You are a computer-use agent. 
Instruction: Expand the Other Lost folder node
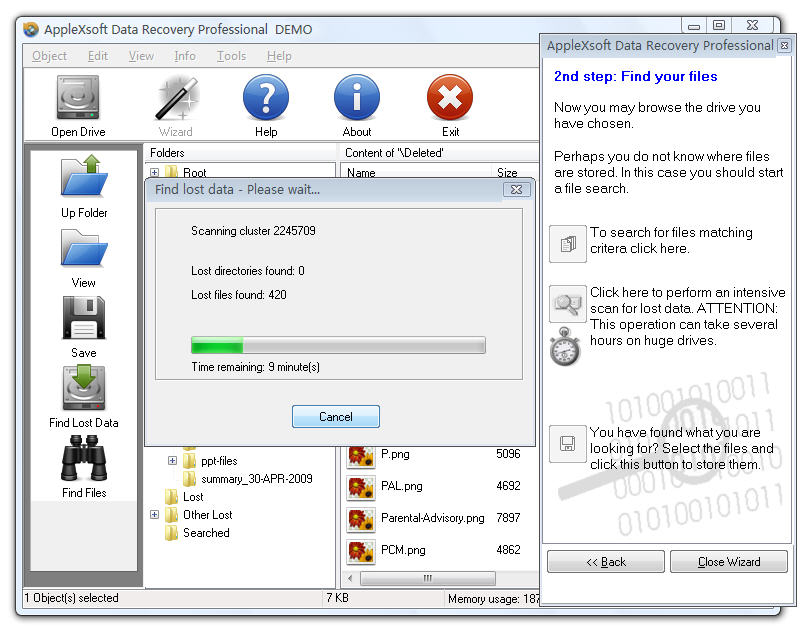[x=154, y=515]
